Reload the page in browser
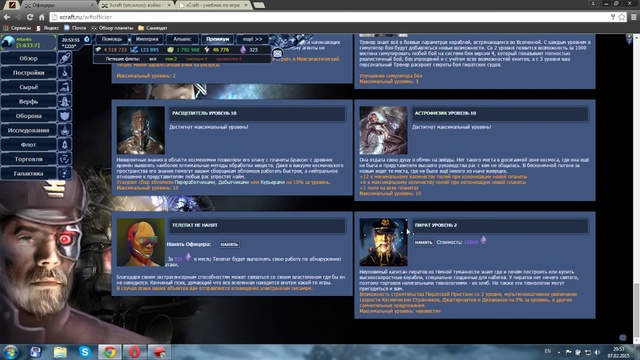The height and width of the screenshot is (360, 640). click(x=30, y=17)
